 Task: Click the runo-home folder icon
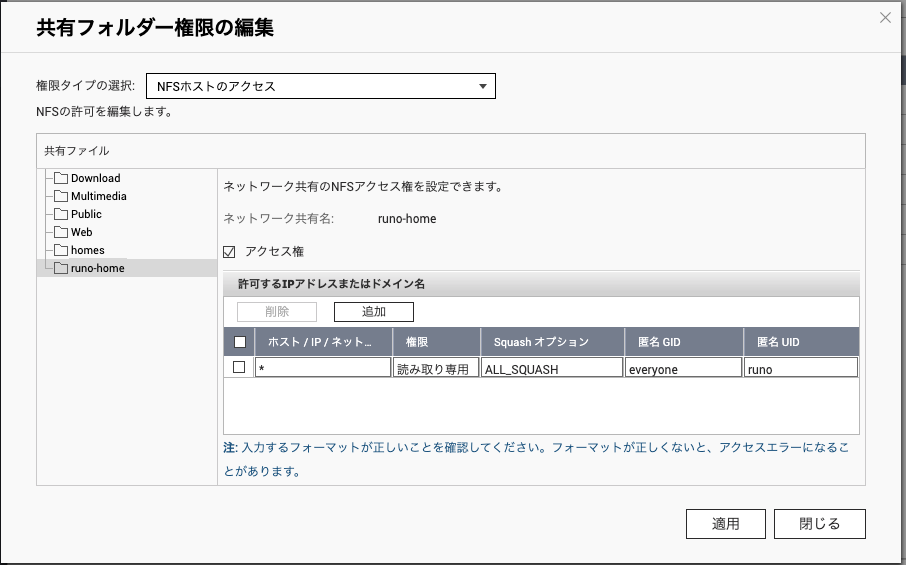click(x=61, y=268)
